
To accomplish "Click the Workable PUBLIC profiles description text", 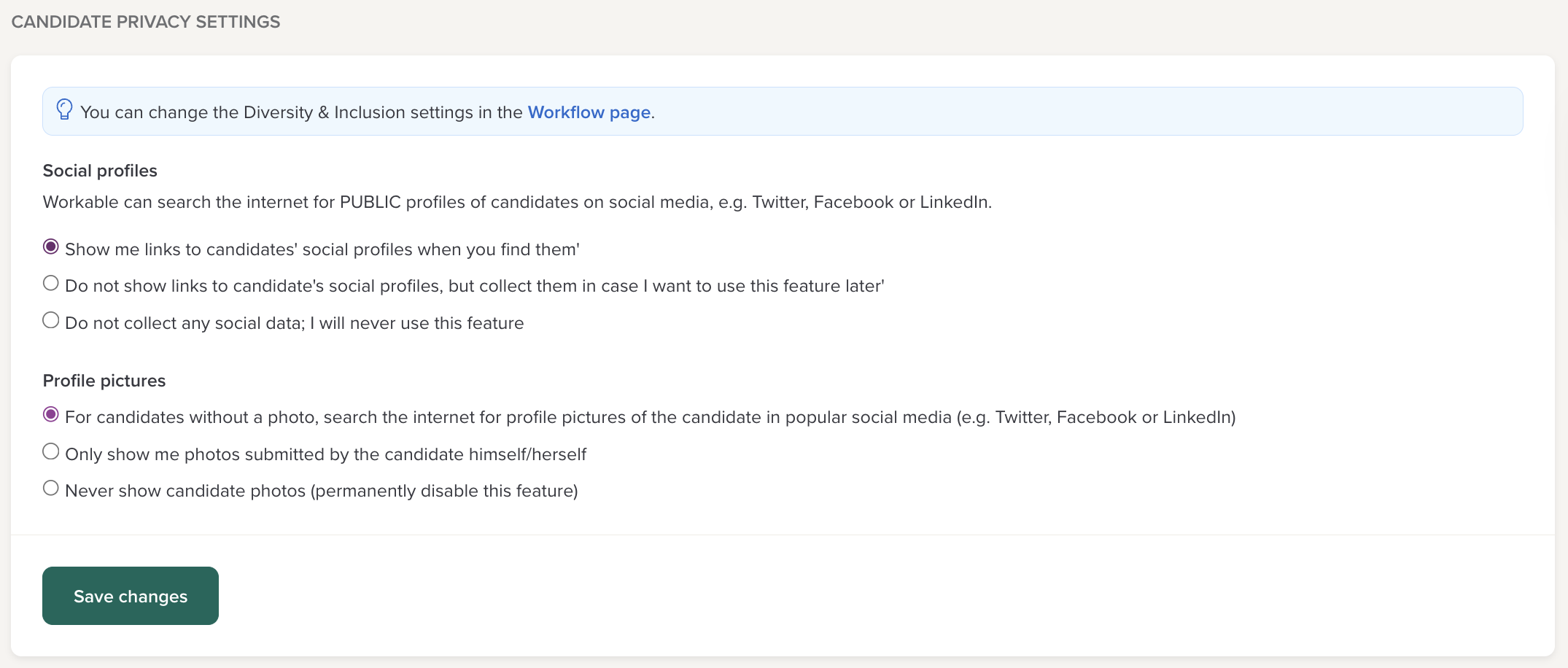I will [x=517, y=202].
